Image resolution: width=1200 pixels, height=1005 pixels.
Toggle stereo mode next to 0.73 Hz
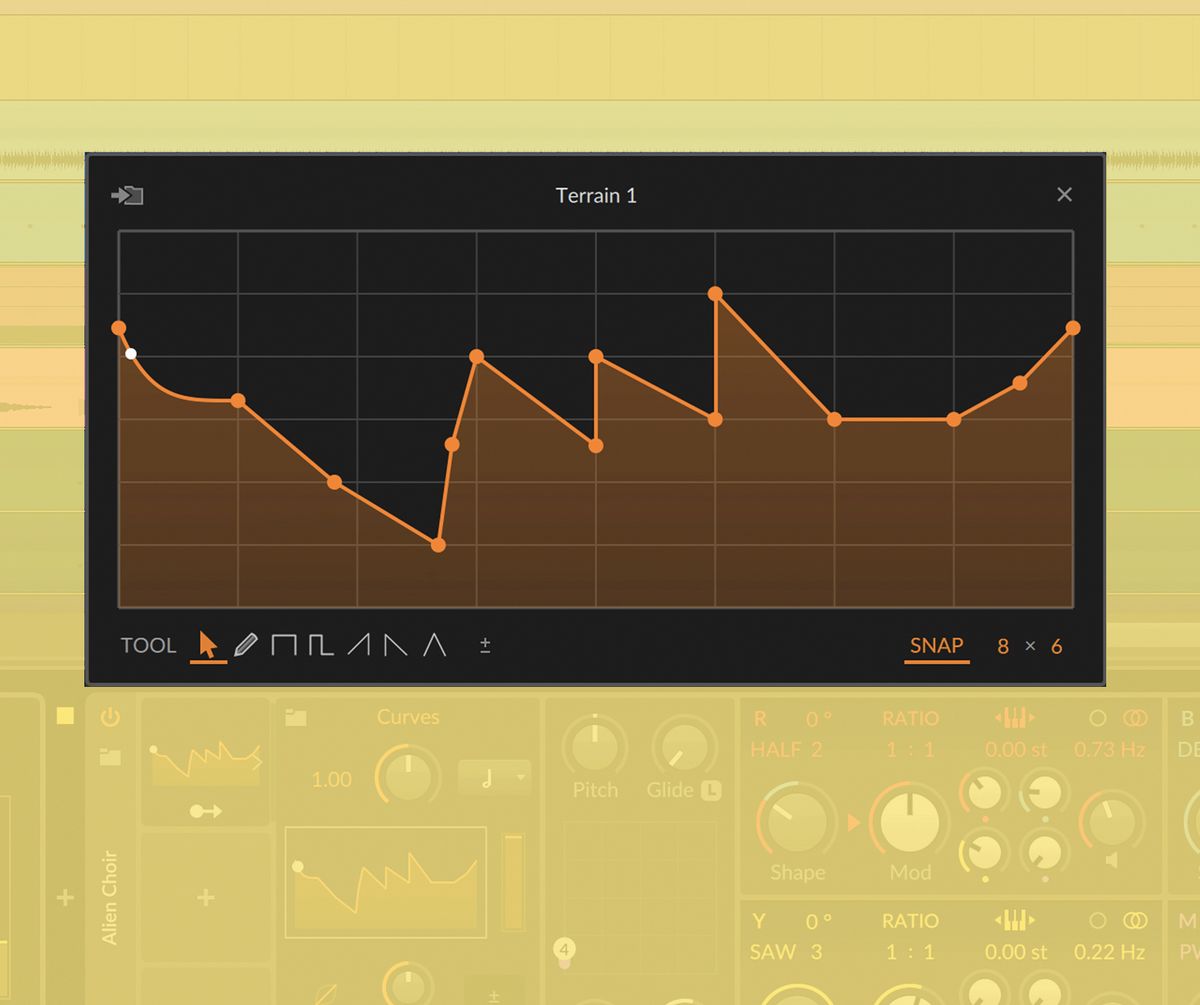[x=1133, y=716]
